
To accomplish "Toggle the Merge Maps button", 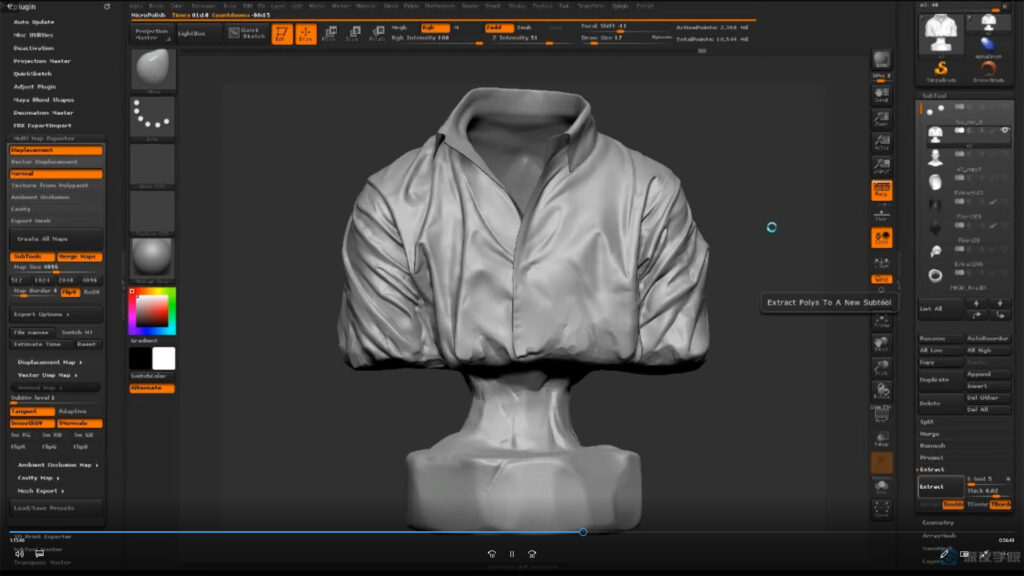I will (79, 257).
